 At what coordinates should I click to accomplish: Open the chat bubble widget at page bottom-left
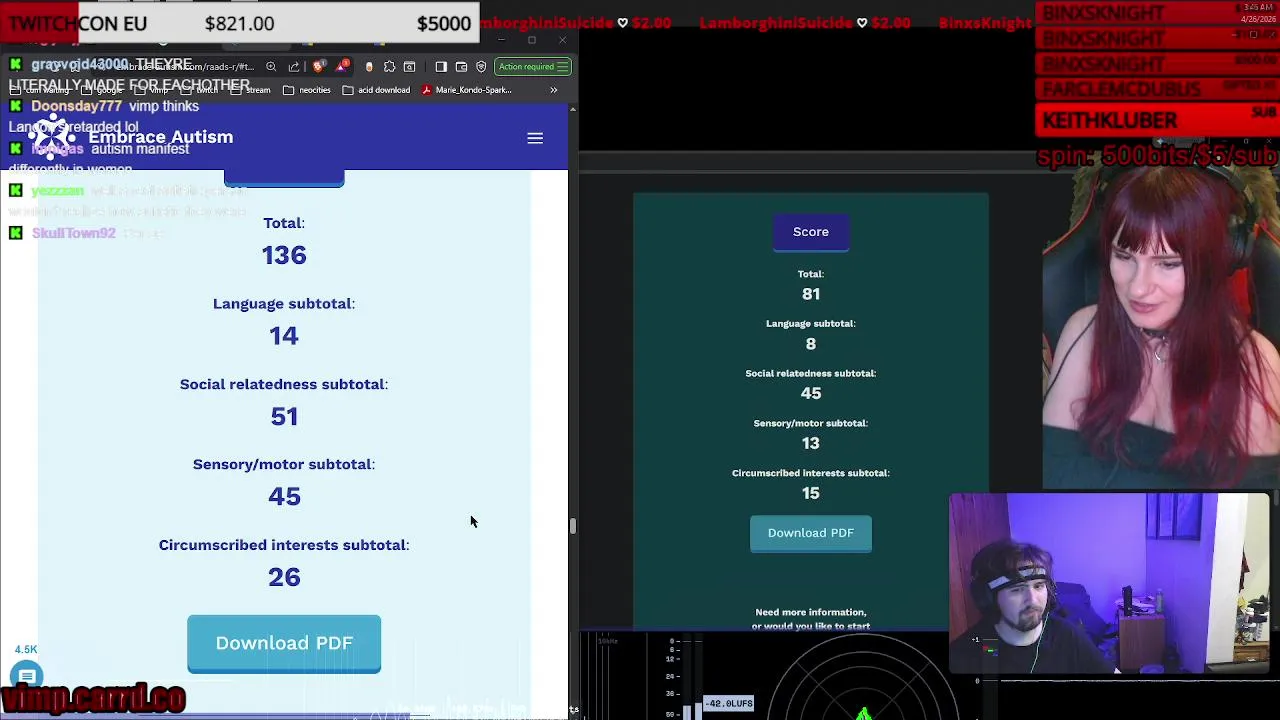[x=27, y=677]
